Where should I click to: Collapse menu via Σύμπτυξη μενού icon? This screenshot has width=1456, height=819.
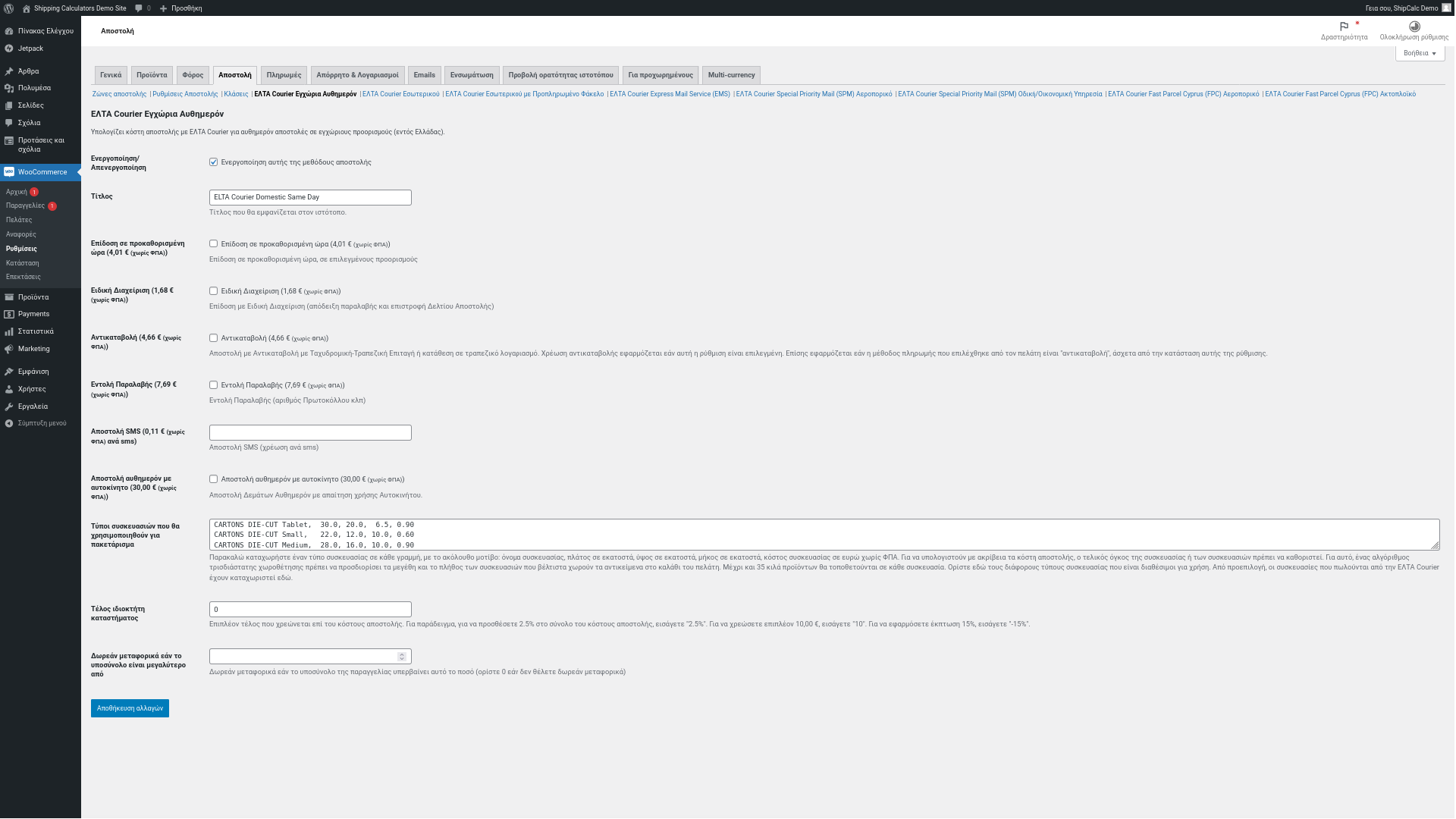coord(9,423)
